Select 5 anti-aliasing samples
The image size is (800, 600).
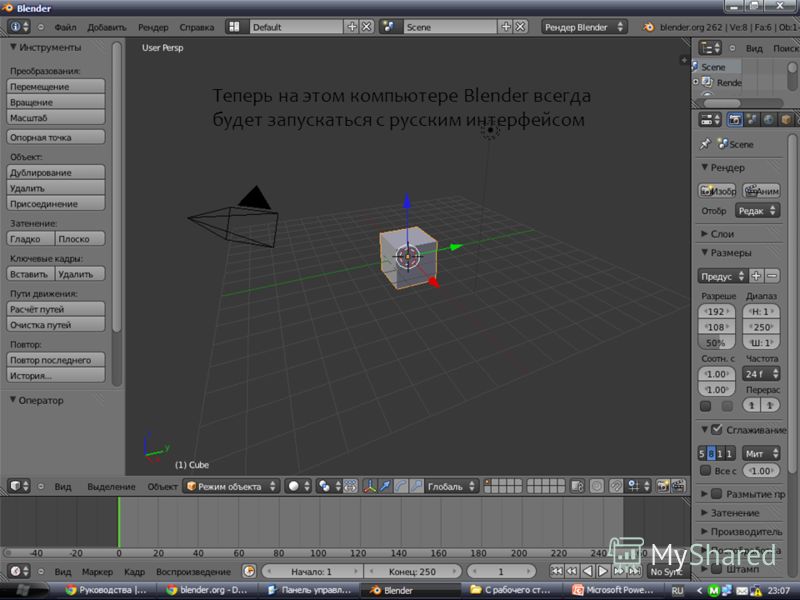702,454
